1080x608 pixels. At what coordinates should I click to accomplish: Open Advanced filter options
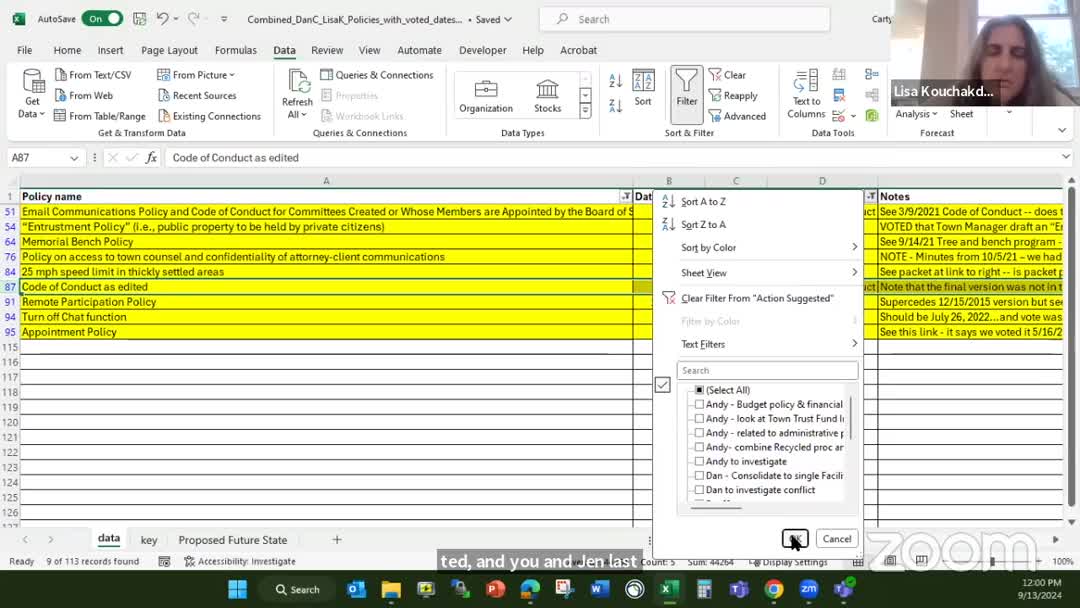pos(737,116)
